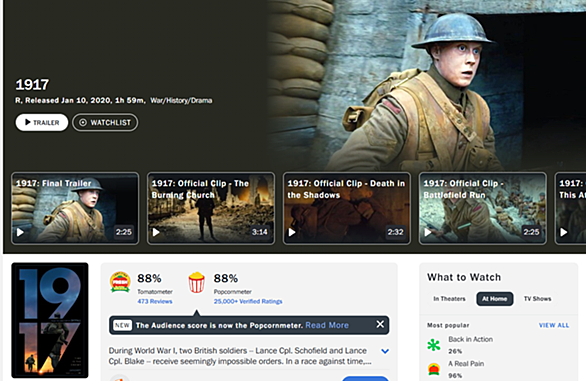Dismiss the Popcornmeter announcement banner
The width and height of the screenshot is (586, 381).
(x=380, y=324)
